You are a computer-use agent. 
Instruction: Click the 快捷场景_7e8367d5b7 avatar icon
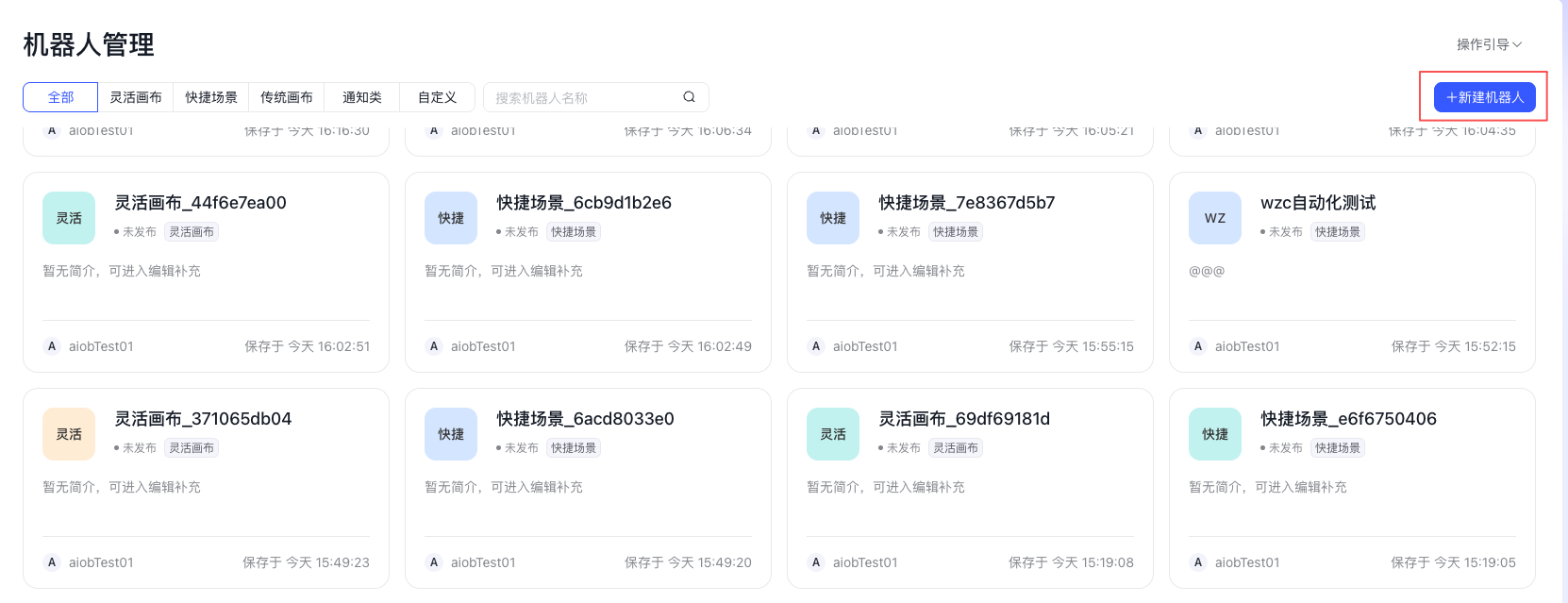click(x=833, y=218)
